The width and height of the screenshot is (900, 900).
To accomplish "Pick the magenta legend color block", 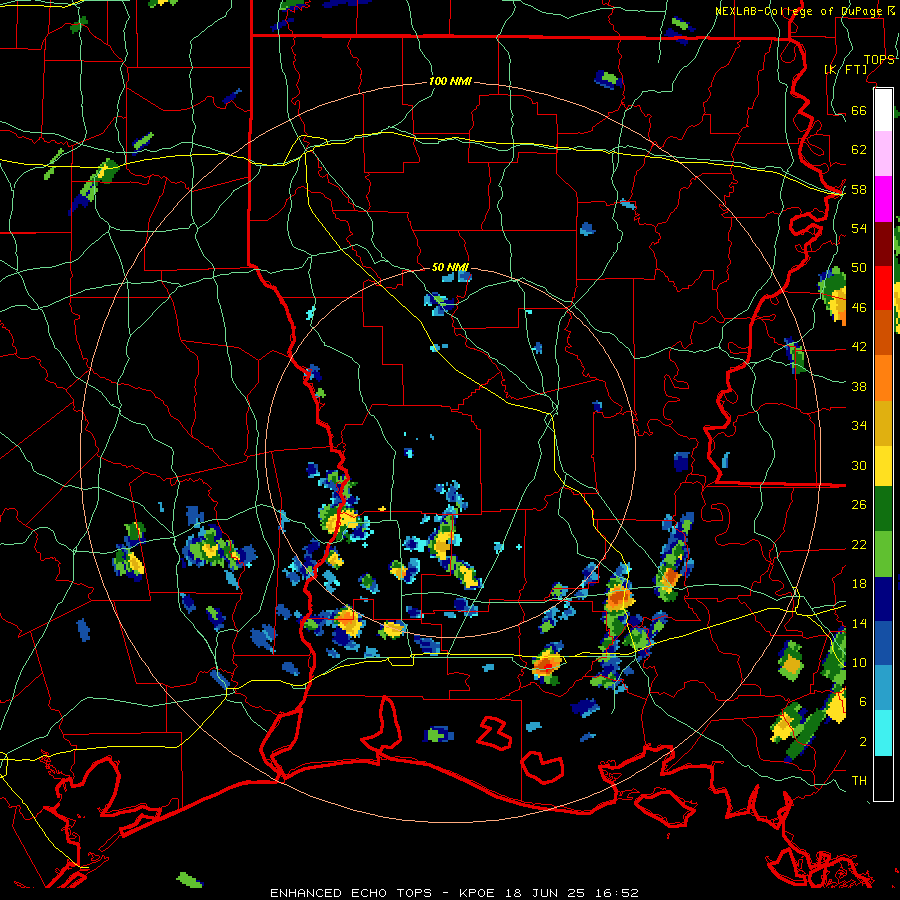I will [883, 199].
